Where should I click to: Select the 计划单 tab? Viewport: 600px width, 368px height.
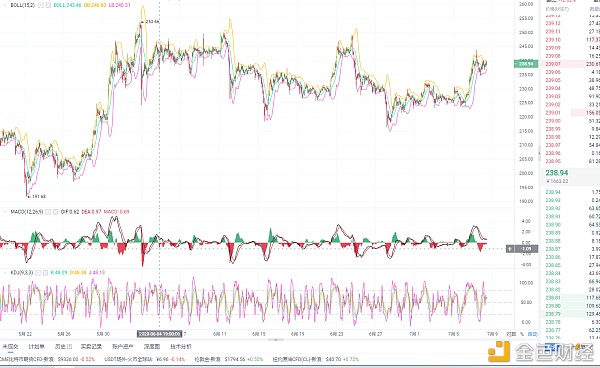pos(36,347)
